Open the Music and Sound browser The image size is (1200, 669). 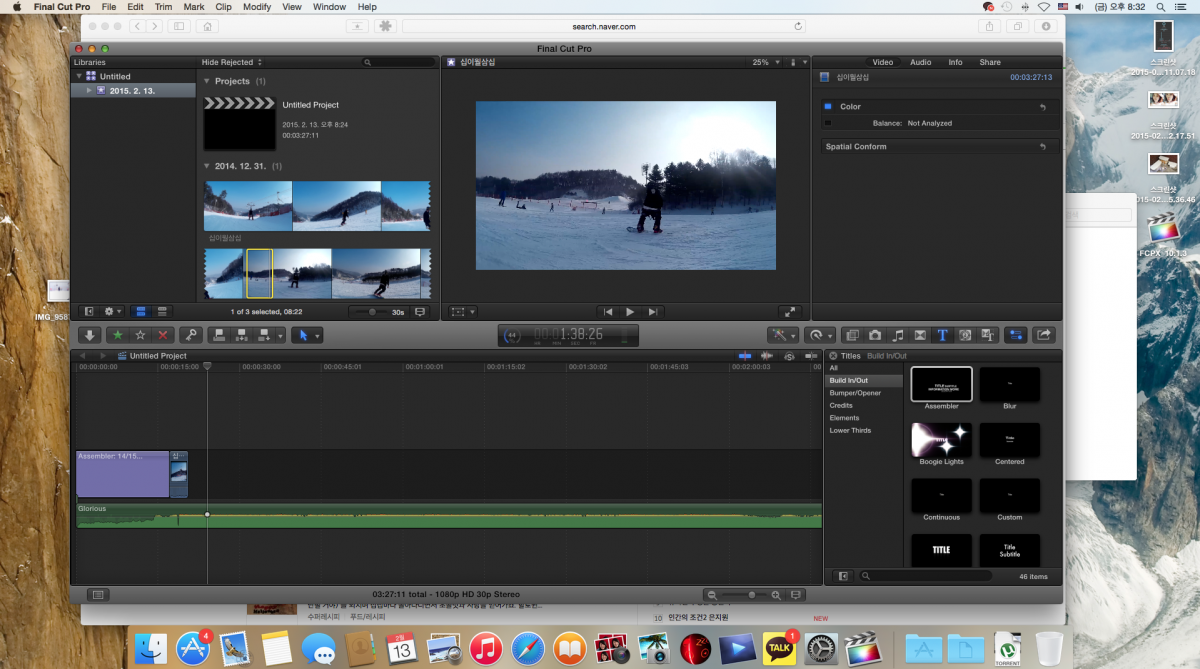pos(897,336)
